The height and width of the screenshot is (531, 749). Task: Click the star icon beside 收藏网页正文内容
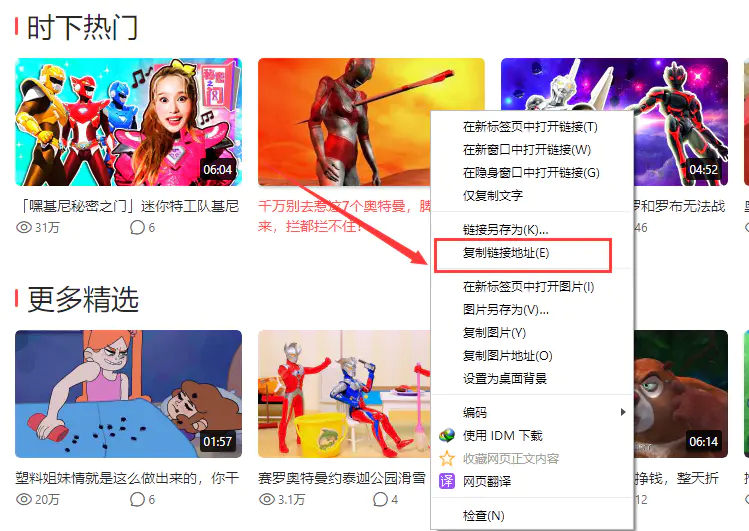[447, 458]
